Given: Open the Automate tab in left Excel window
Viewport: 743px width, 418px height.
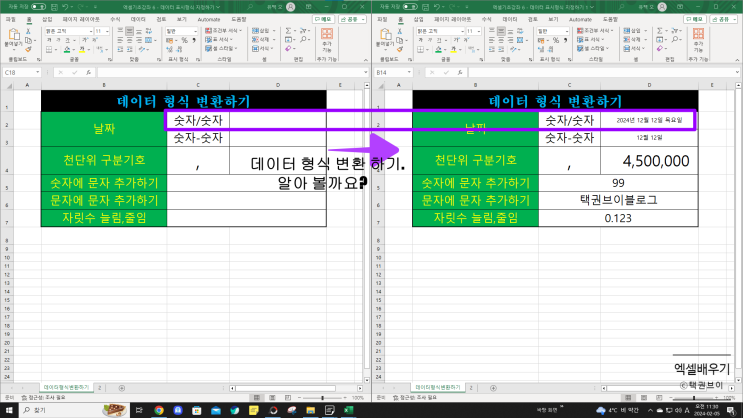Looking at the screenshot, I should tap(208, 19).
